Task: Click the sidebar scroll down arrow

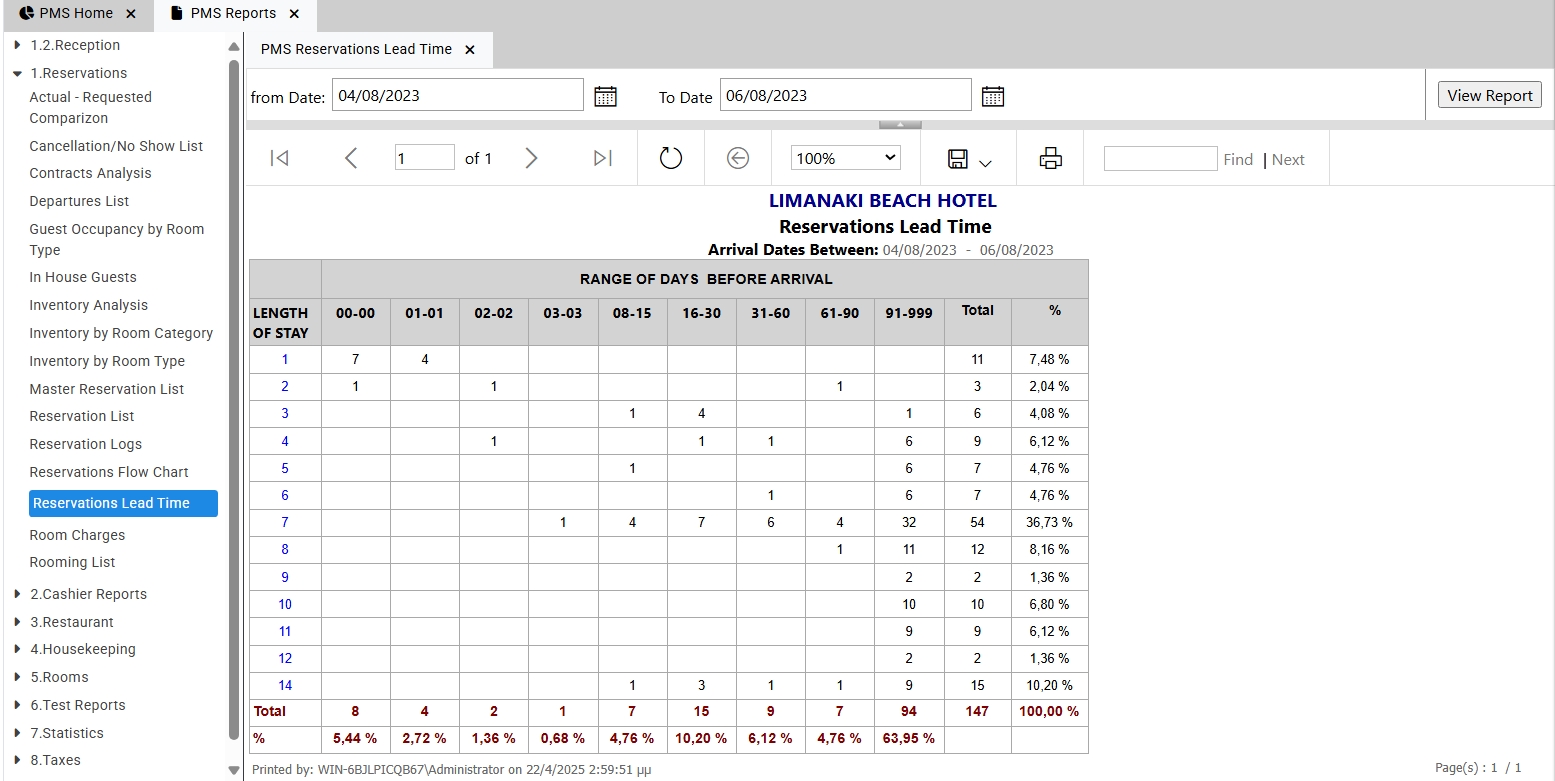Action: (x=234, y=771)
